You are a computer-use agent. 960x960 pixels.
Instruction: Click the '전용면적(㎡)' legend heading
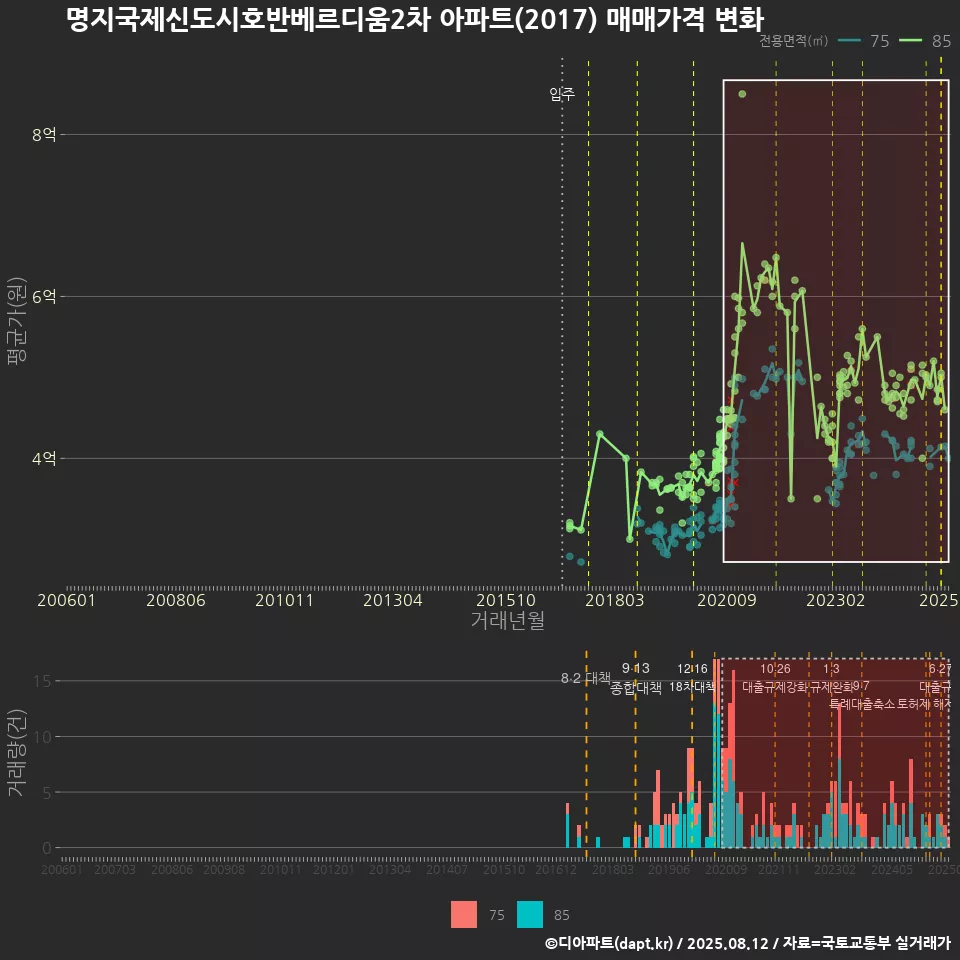(793, 40)
